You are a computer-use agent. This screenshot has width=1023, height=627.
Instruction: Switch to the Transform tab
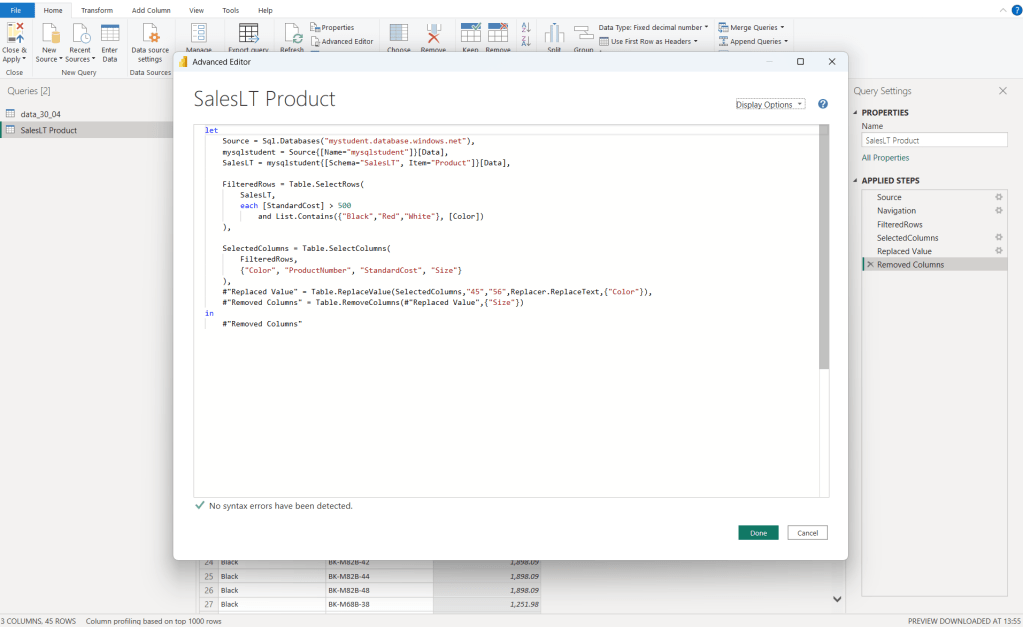pos(97,9)
